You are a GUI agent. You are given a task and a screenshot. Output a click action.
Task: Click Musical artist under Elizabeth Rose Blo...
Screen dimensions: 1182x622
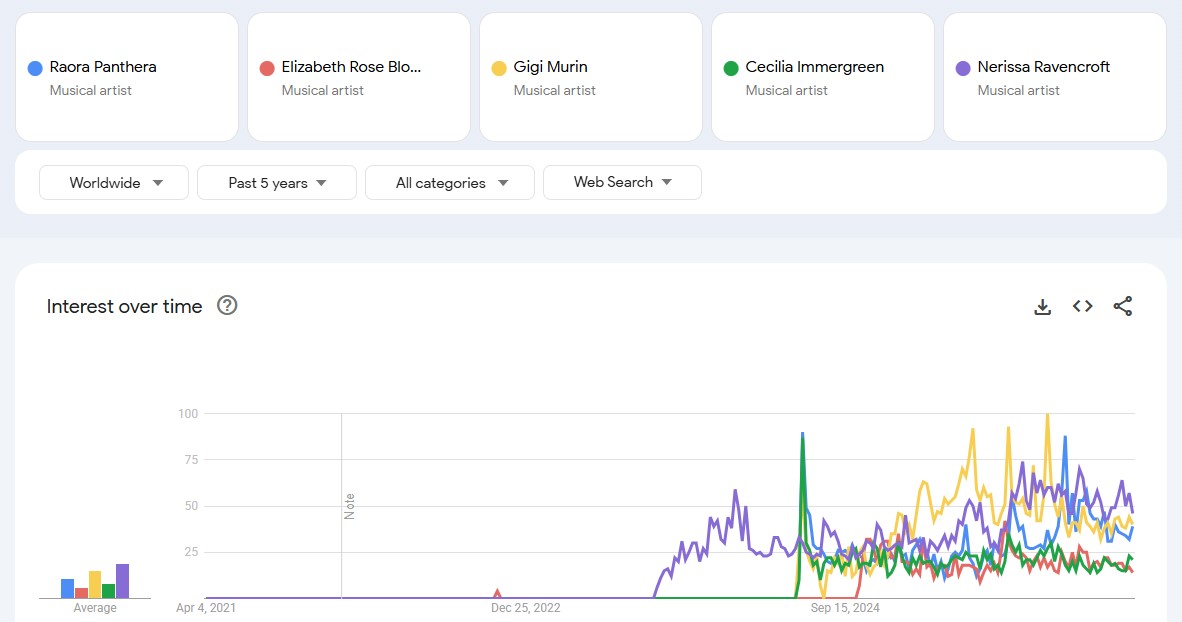[323, 90]
